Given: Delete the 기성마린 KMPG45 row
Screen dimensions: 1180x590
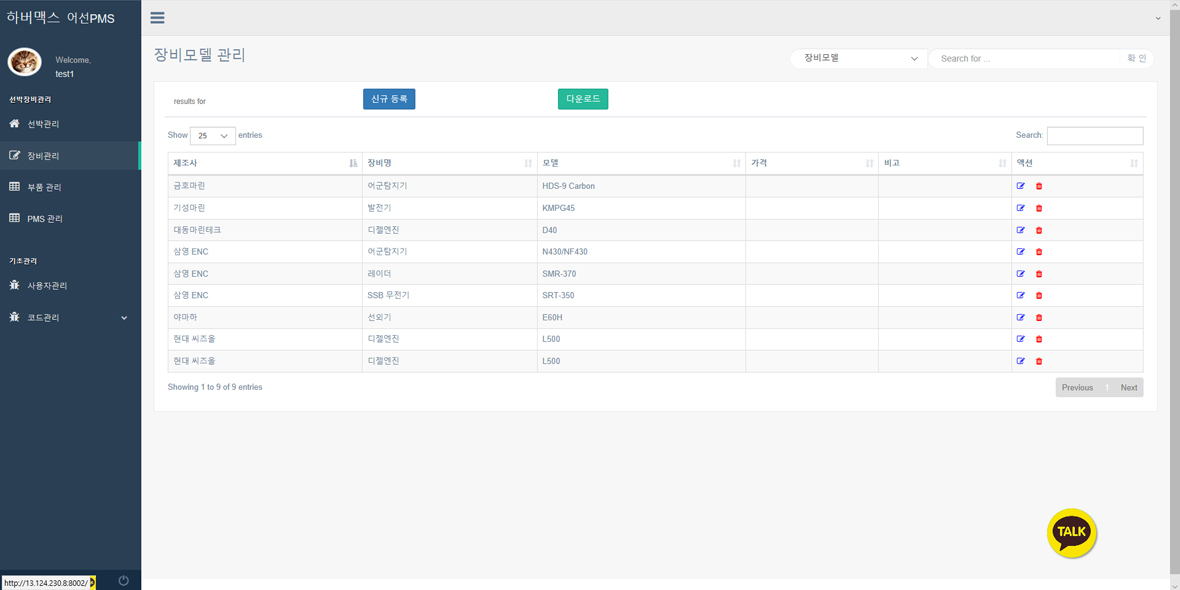Looking at the screenshot, I should 1039,208.
